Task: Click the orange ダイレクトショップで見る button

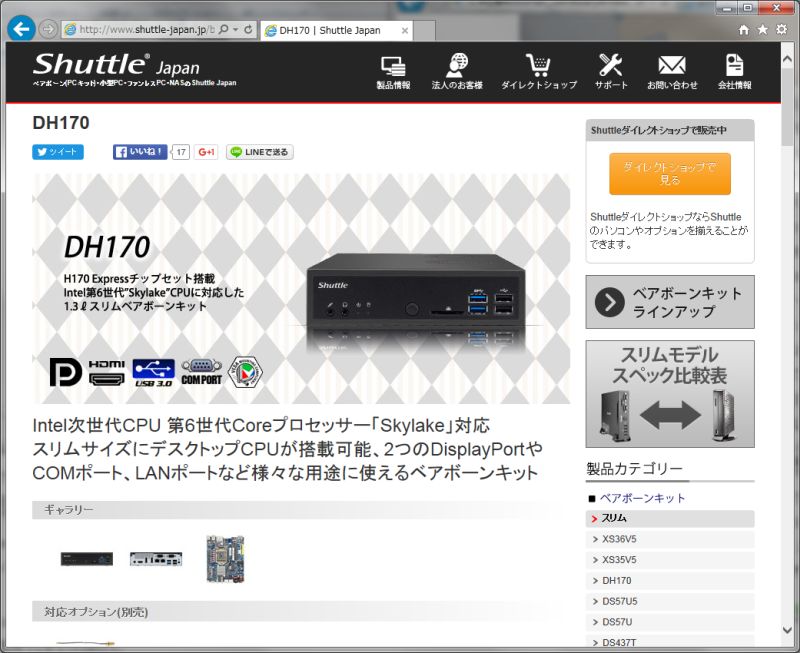Action: [x=669, y=173]
